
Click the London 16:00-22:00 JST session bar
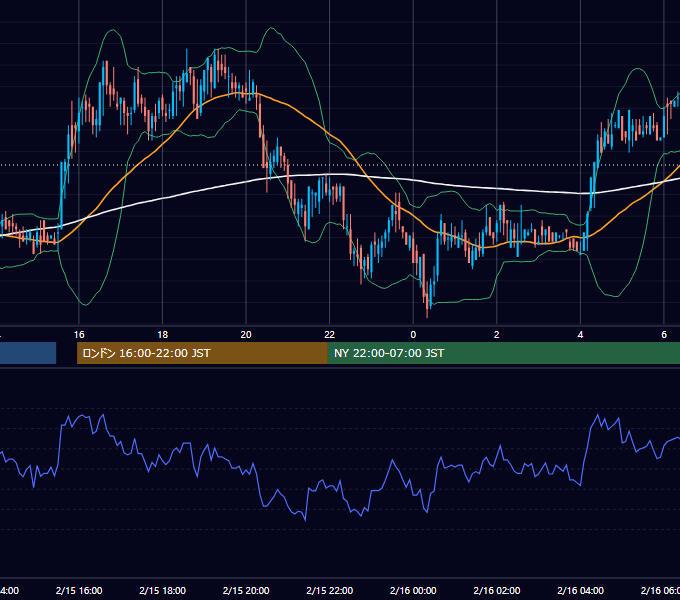pos(202,353)
